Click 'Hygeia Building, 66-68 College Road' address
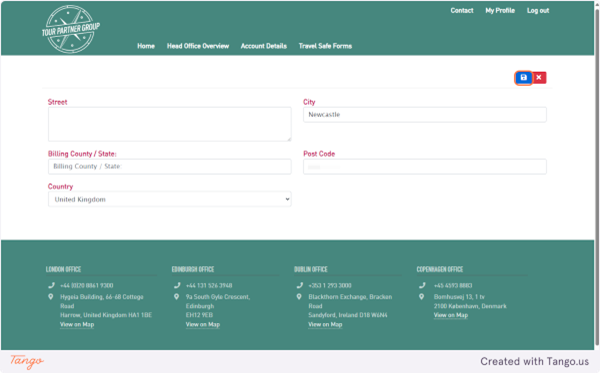 pyautogui.click(x=102, y=301)
